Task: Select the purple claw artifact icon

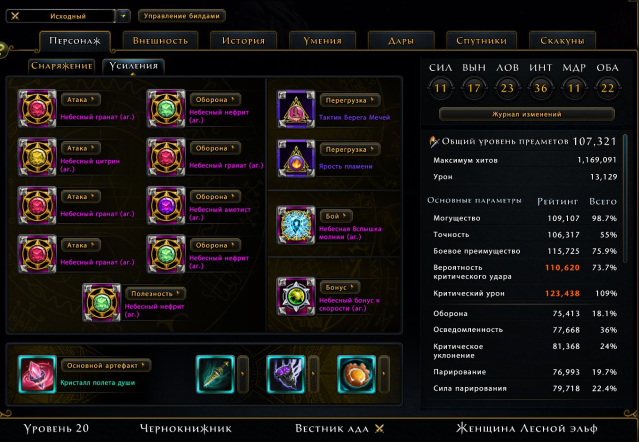Action: coord(286,374)
